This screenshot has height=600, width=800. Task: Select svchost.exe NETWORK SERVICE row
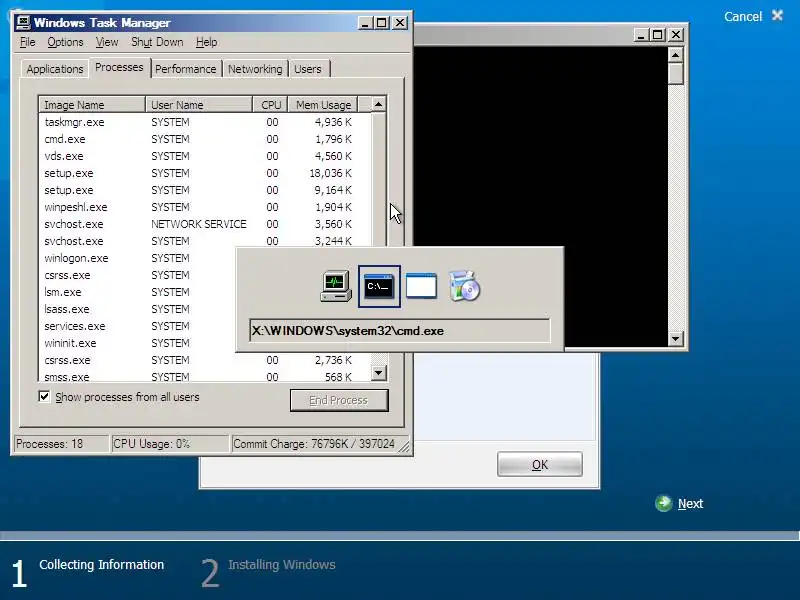click(x=205, y=224)
